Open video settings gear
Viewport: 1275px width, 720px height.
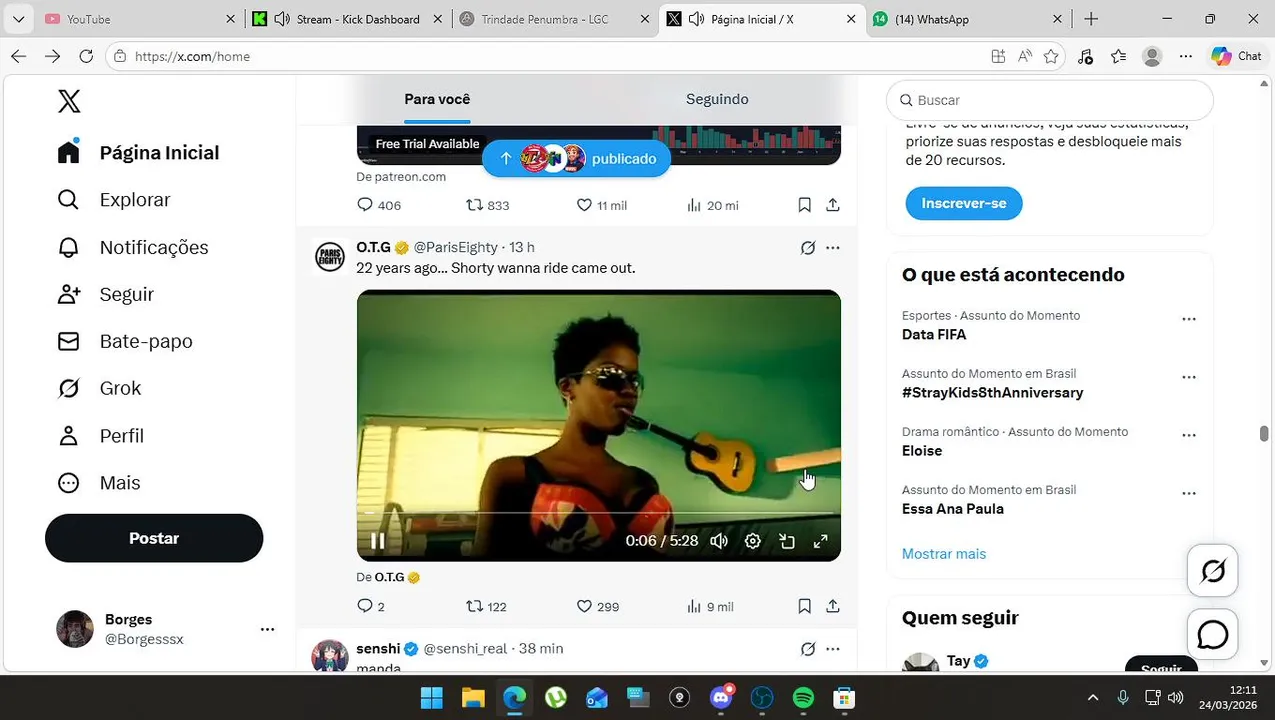[x=753, y=541]
